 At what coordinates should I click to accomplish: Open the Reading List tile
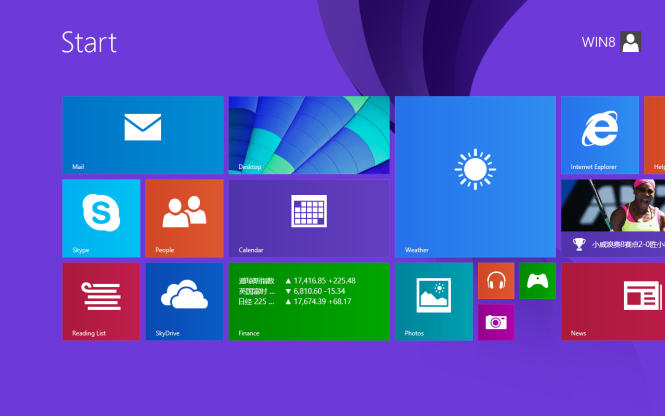tap(101, 301)
